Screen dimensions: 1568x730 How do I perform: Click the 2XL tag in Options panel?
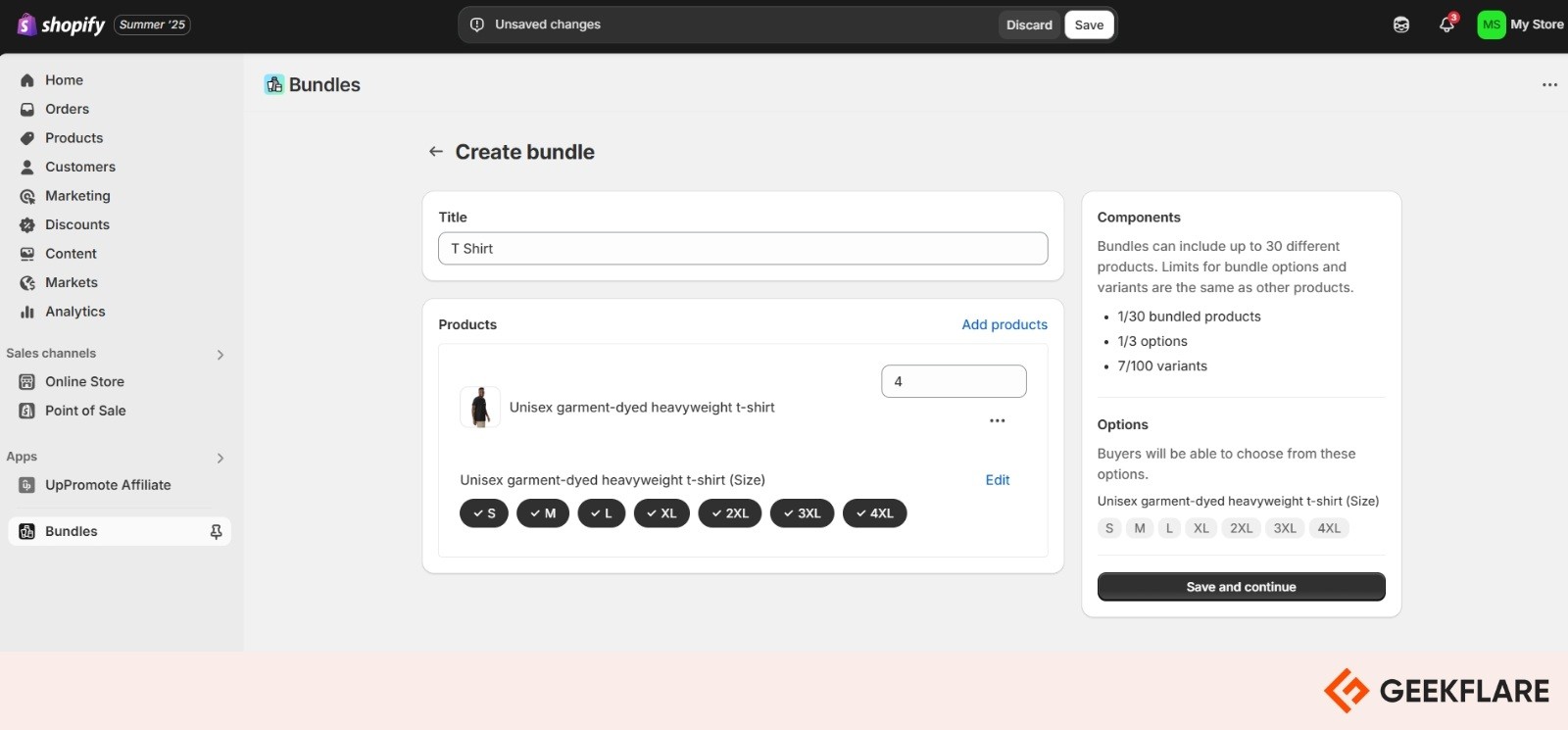click(x=1241, y=529)
